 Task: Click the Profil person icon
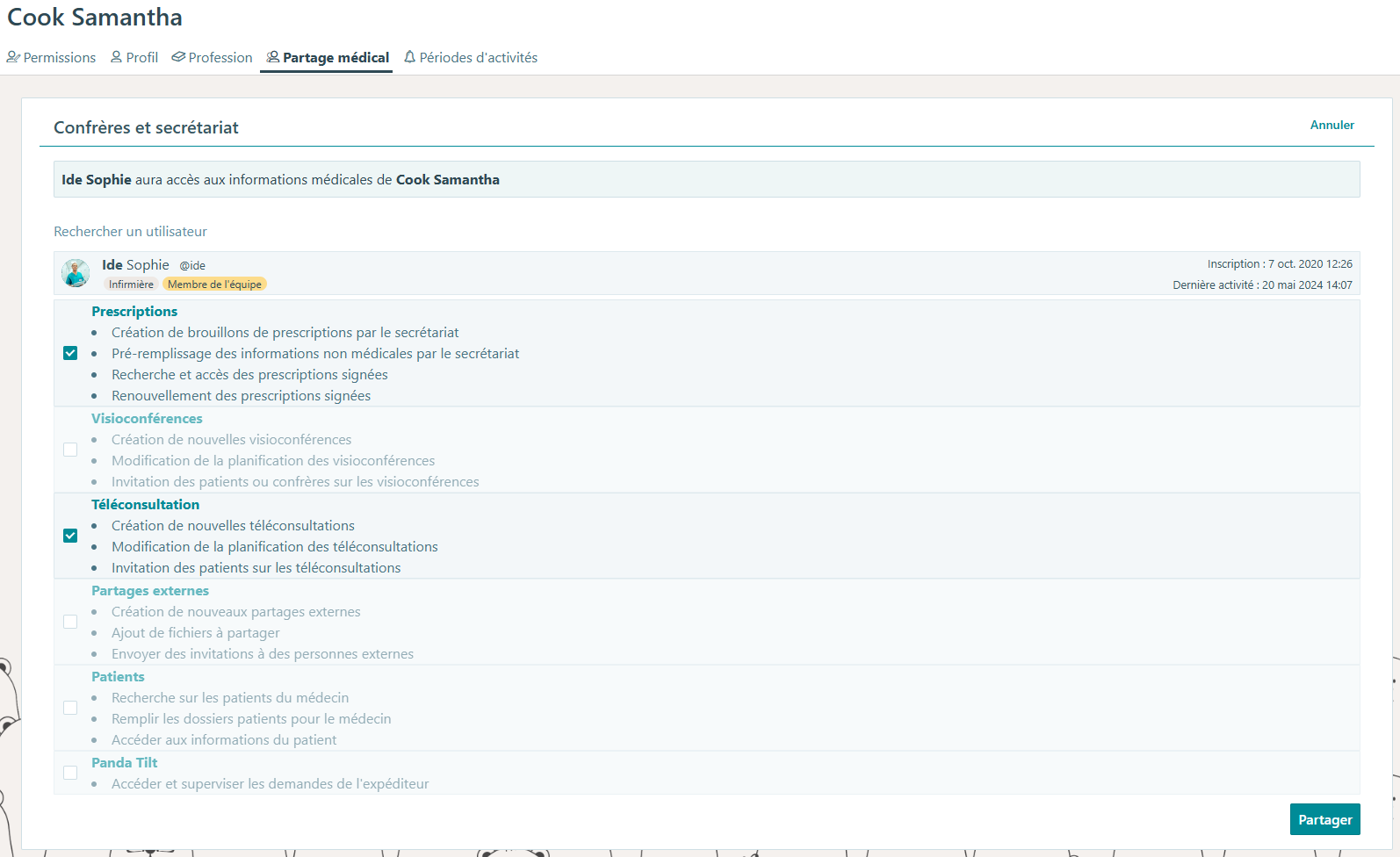tap(116, 57)
